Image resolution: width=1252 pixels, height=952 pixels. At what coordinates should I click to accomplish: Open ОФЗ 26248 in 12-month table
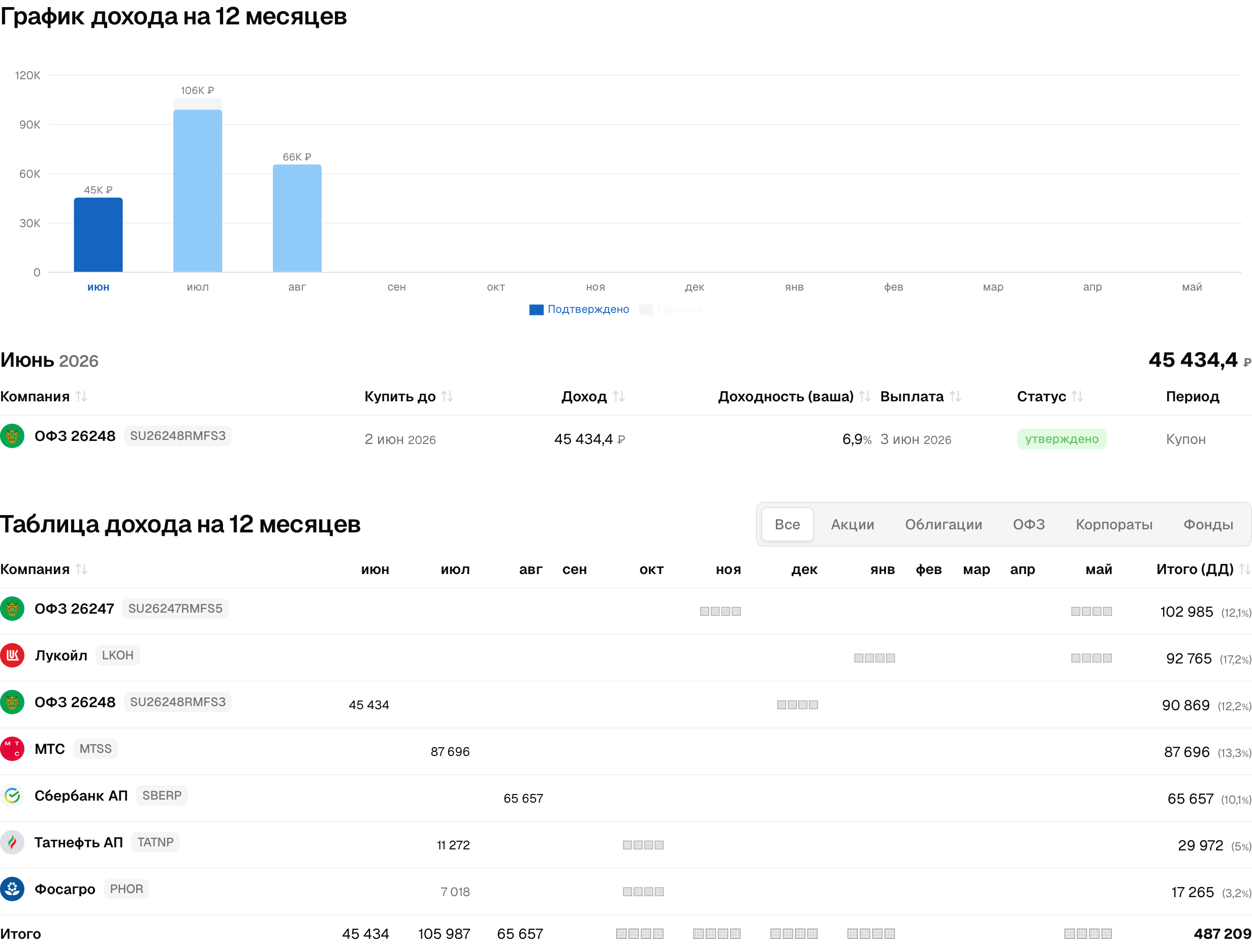tap(75, 703)
